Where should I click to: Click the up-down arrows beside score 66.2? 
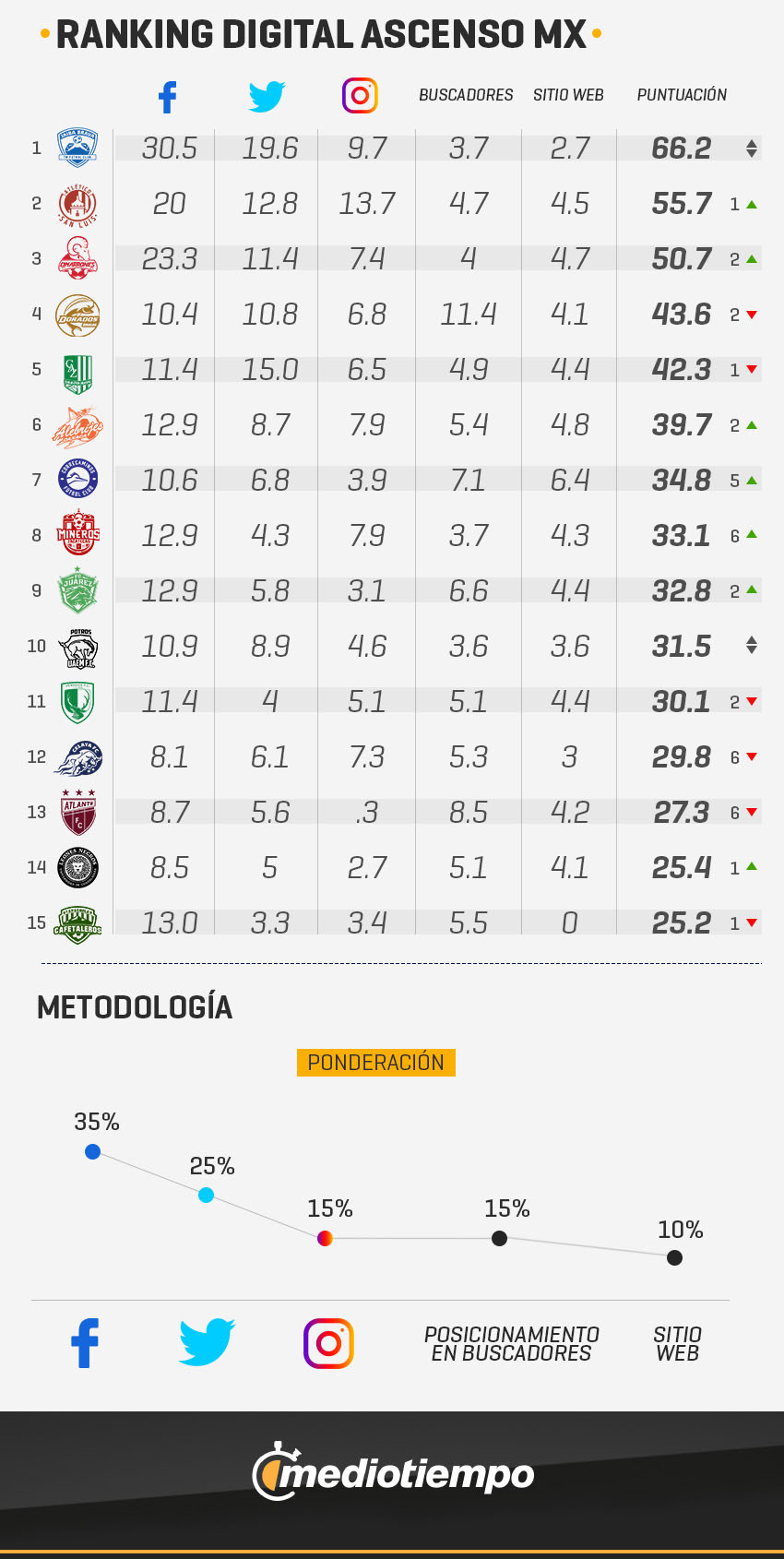[752, 149]
